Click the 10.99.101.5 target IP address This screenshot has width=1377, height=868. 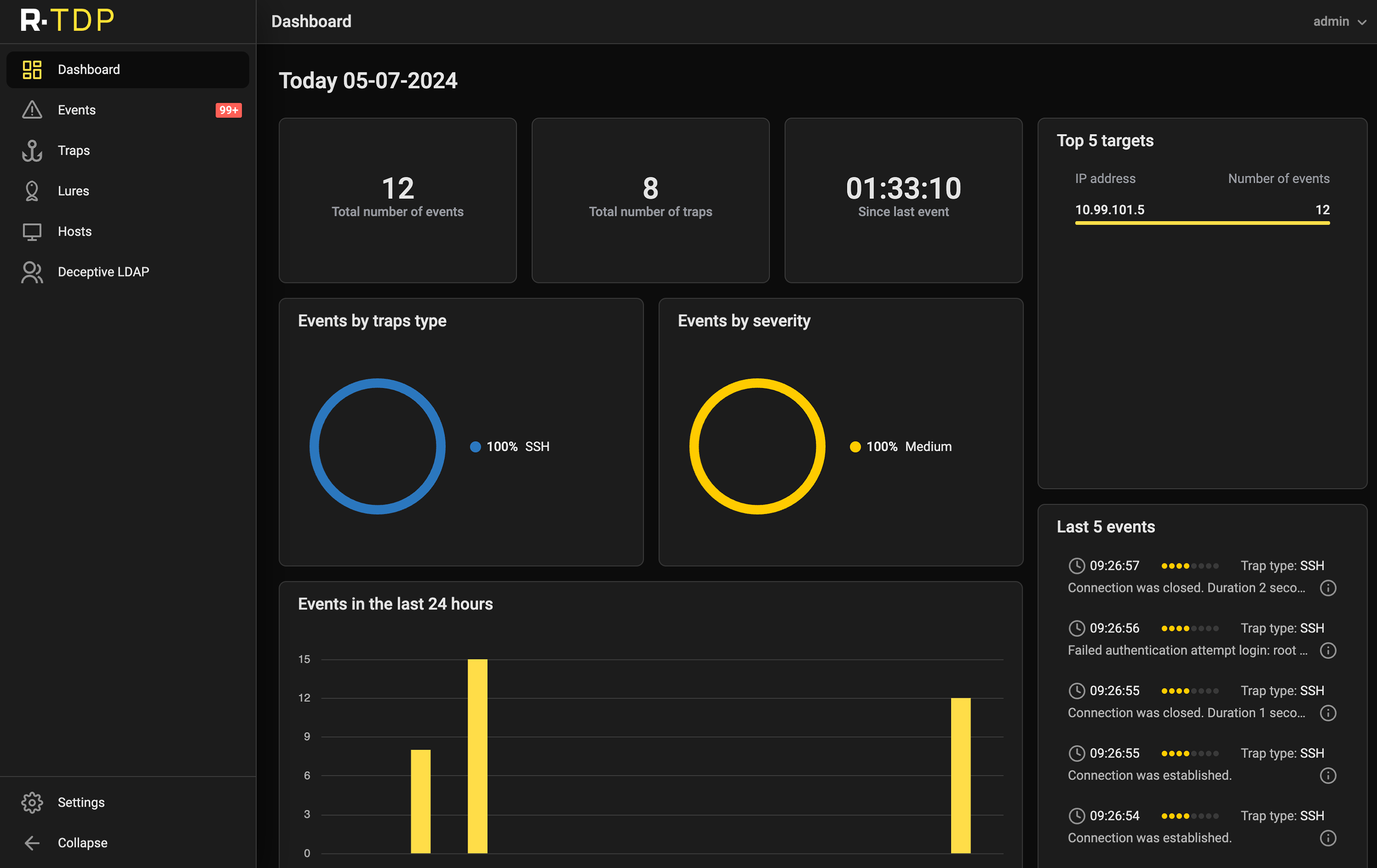[1109, 210]
